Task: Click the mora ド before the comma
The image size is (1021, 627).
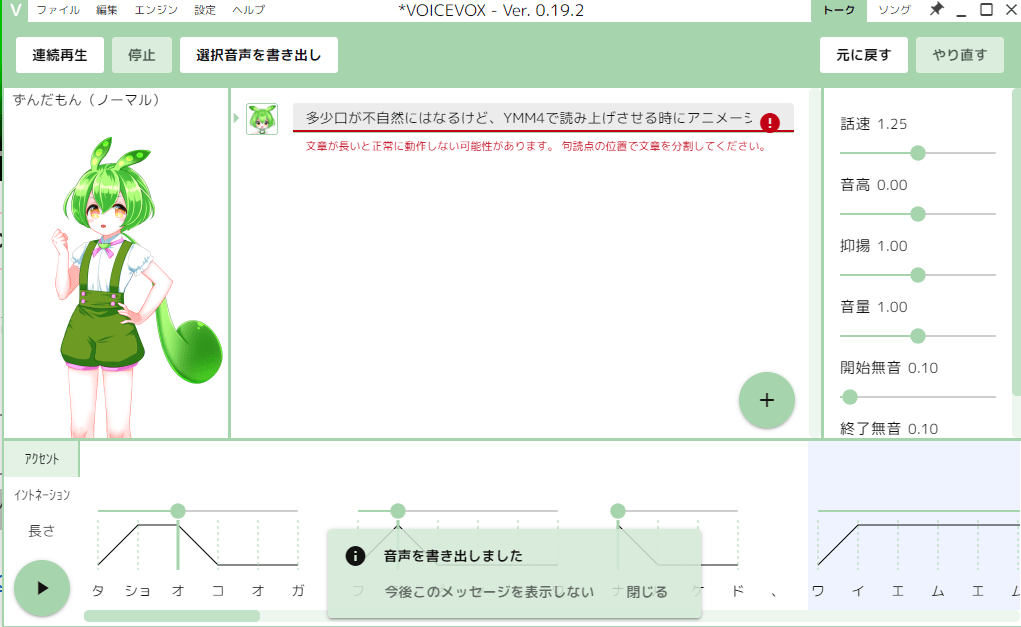Action: [738, 591]
